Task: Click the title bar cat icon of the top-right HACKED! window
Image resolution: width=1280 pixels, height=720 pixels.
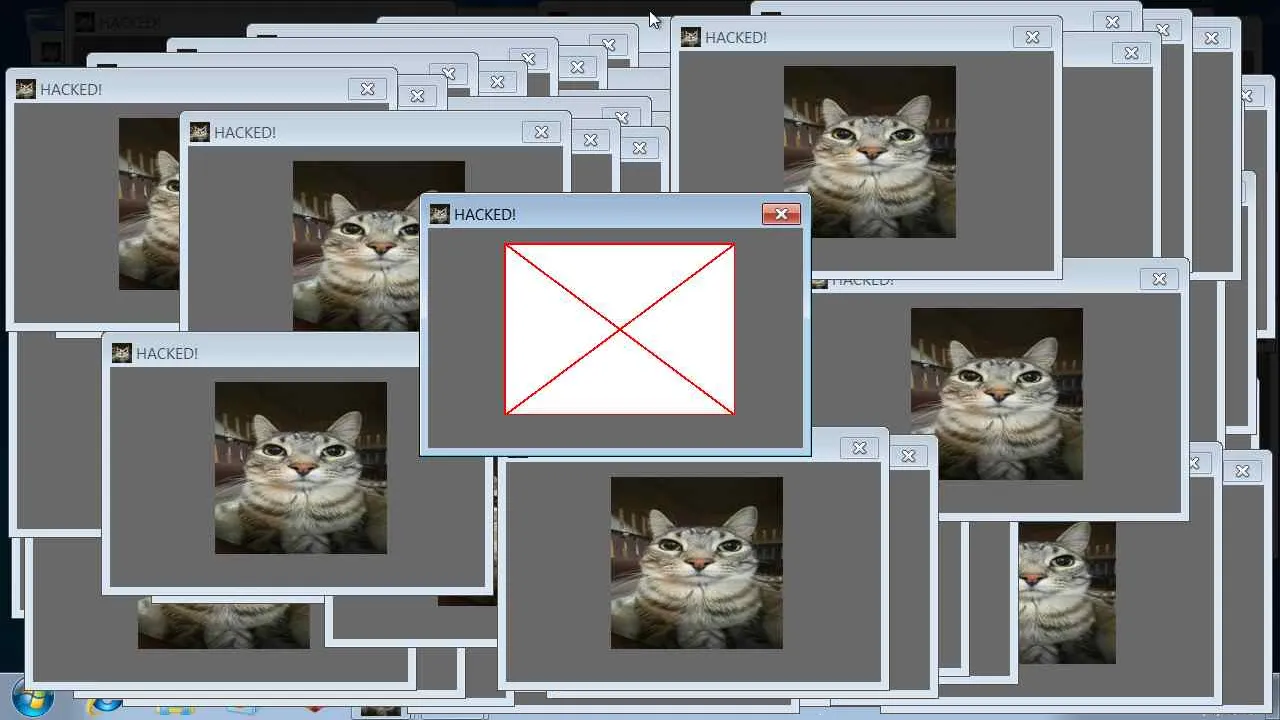Action: (691, 37)
